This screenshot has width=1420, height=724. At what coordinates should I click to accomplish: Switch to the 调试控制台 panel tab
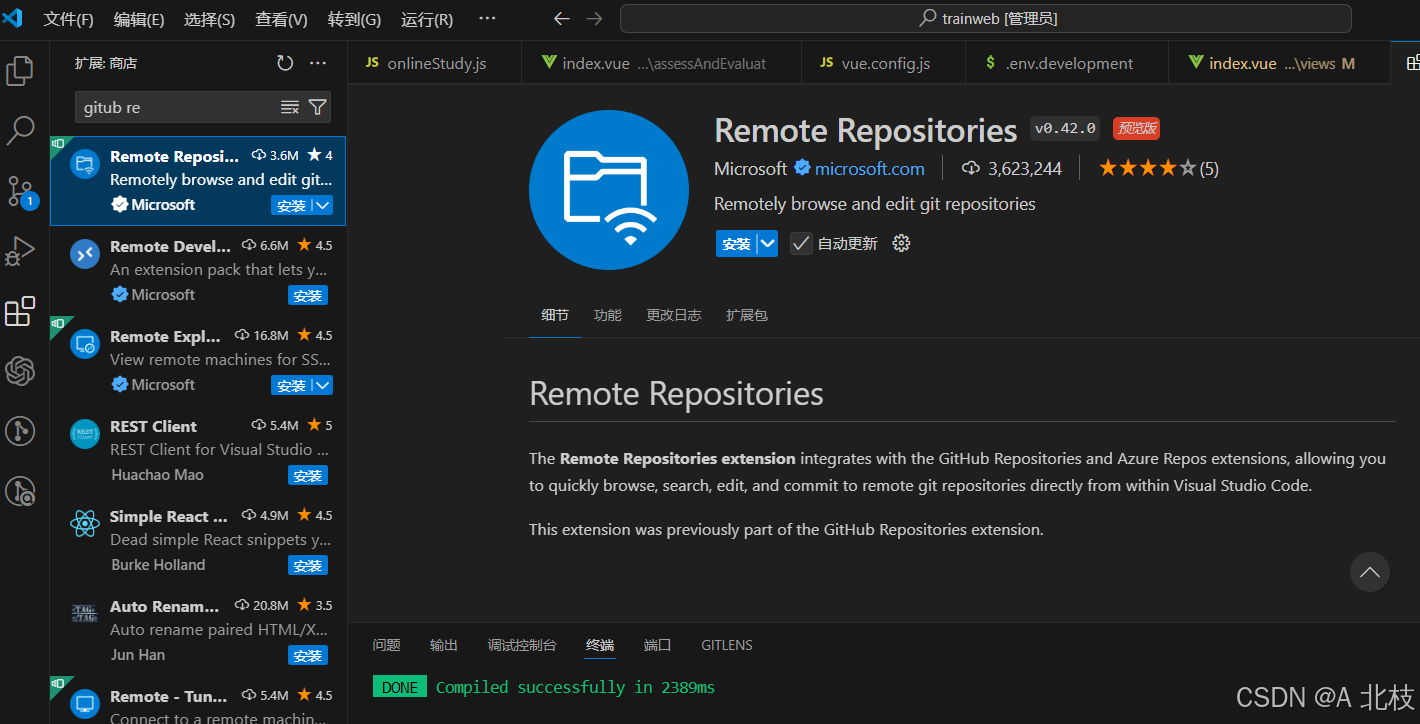pyautogui.click(x=522, y=645)
